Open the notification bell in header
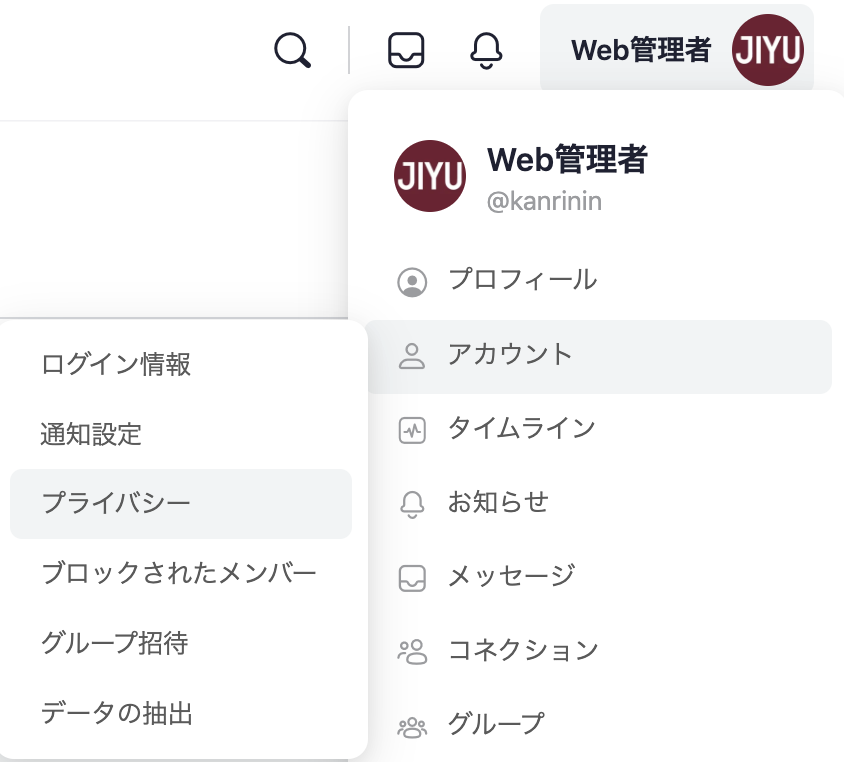 click(486, 51)
